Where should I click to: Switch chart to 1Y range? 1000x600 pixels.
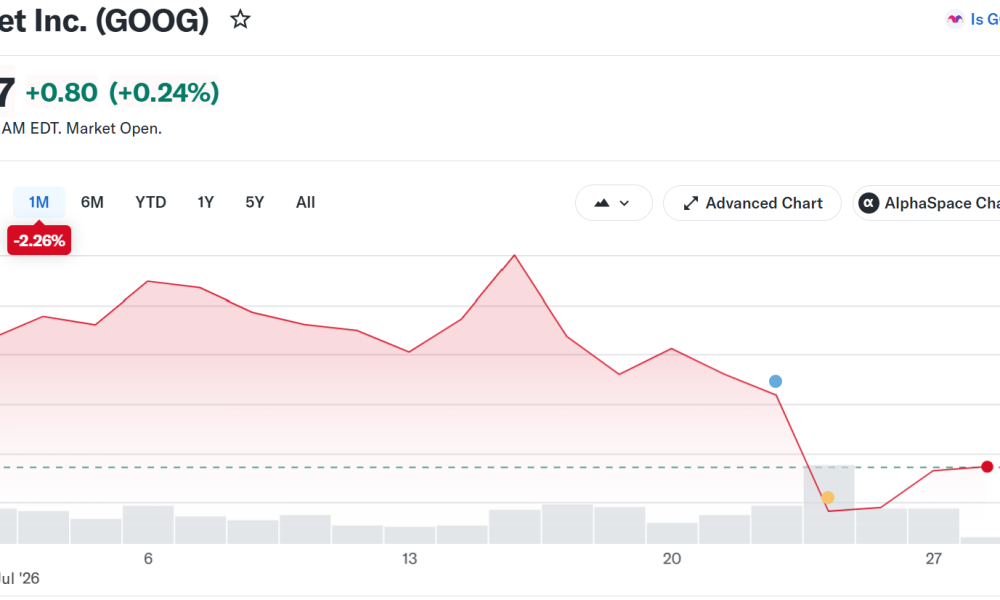(x=205, y=203)
